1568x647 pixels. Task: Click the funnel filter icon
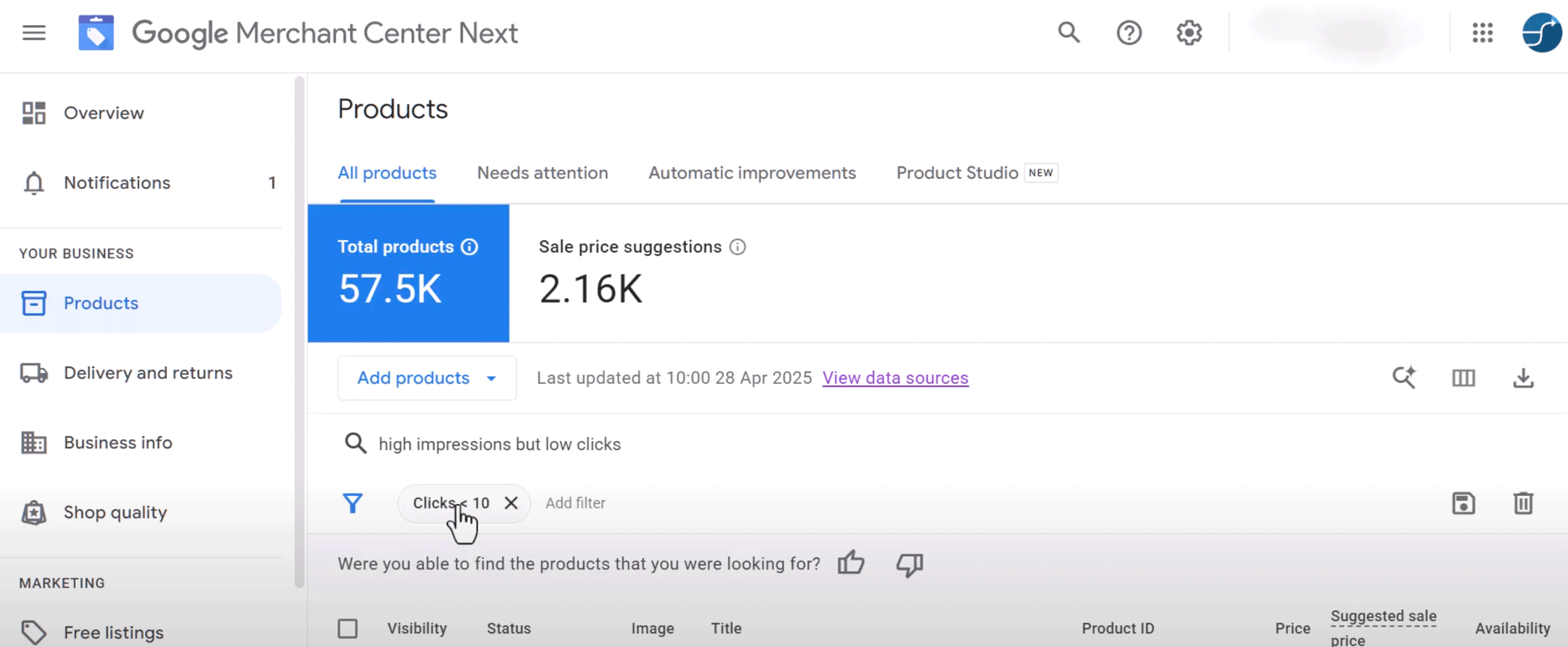pyautogui.click(x=352, y=503)
